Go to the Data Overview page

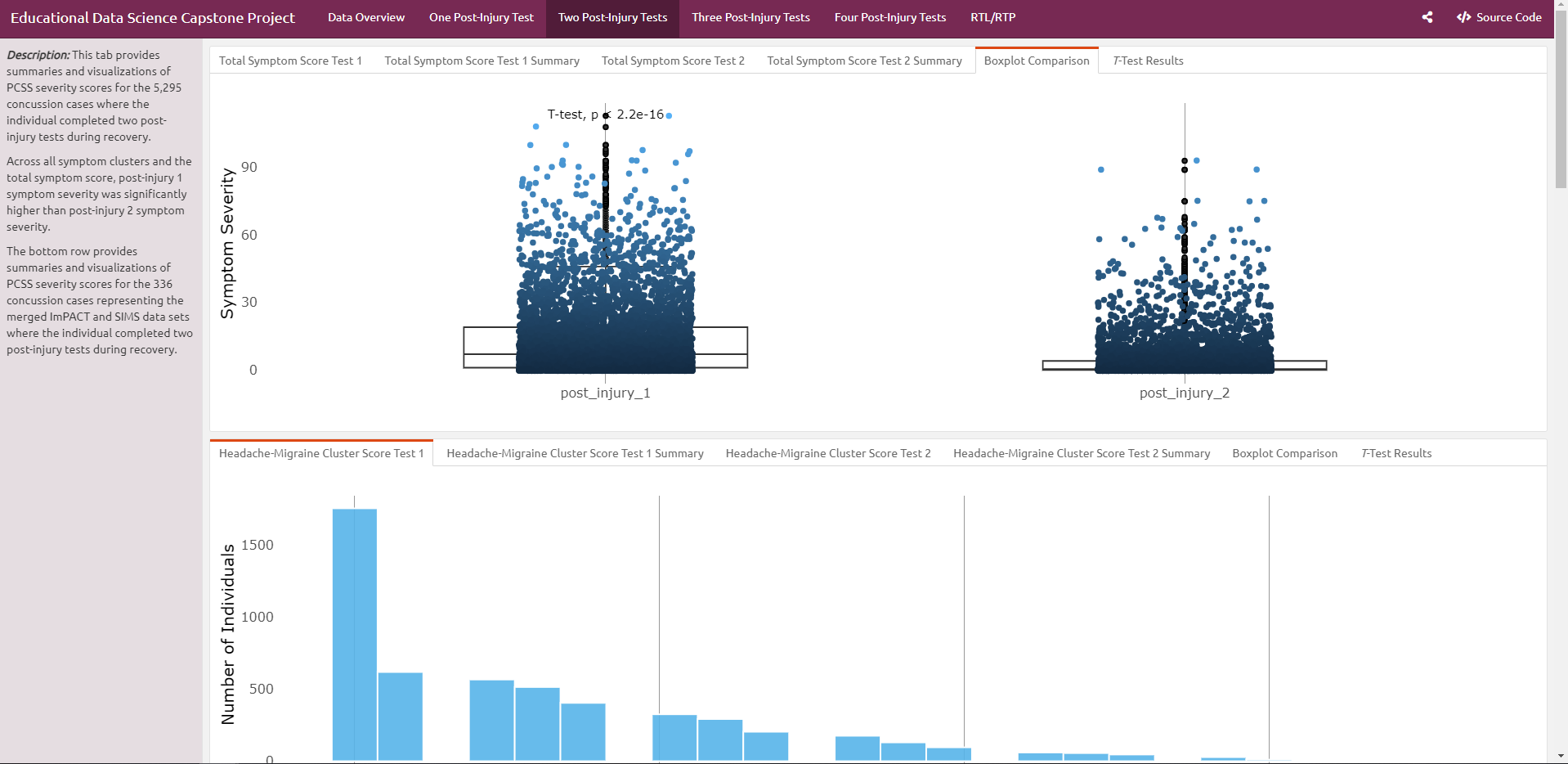point(365,18)
